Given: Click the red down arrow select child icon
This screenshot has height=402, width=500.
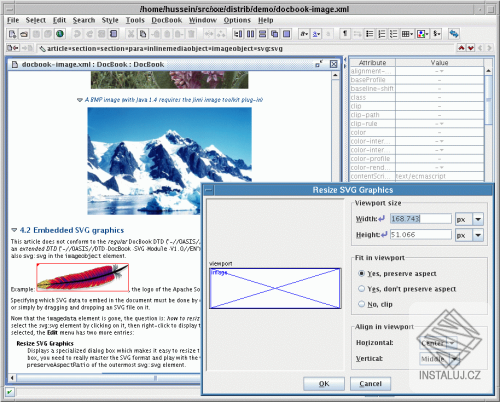Looking at the screenshot, I should (470, 48).
